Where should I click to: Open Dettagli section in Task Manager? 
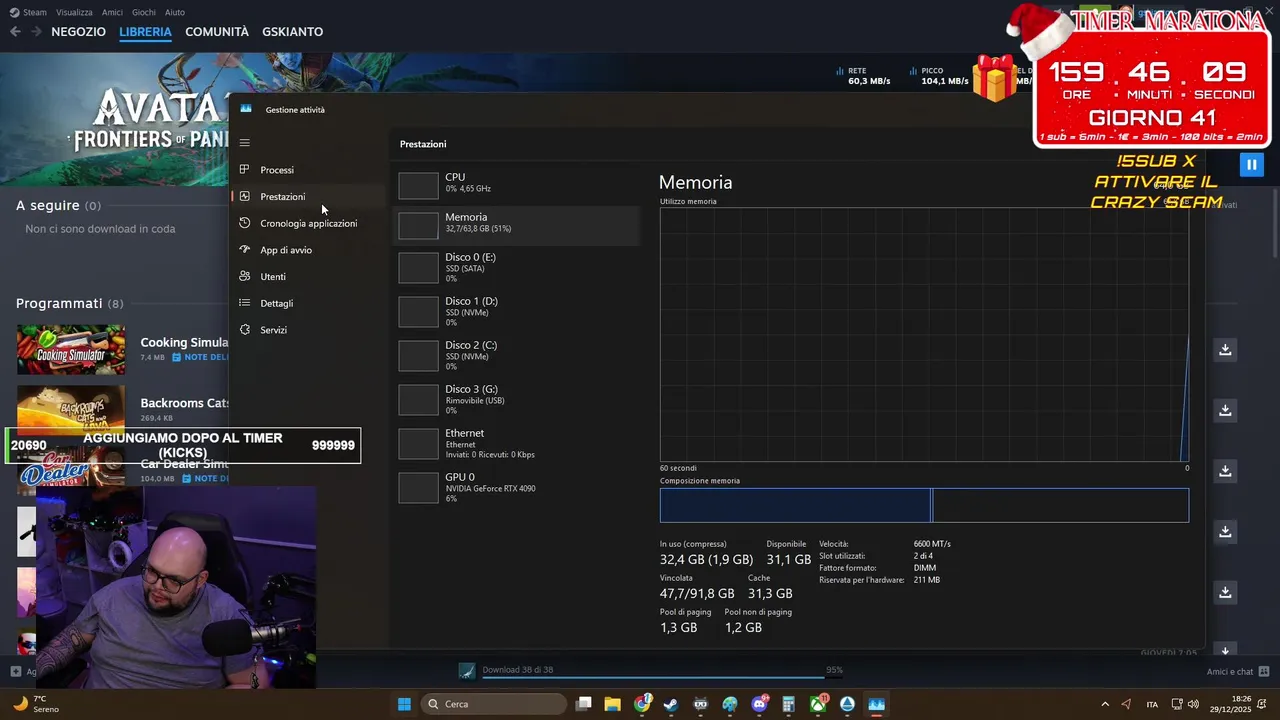[308, 303]
